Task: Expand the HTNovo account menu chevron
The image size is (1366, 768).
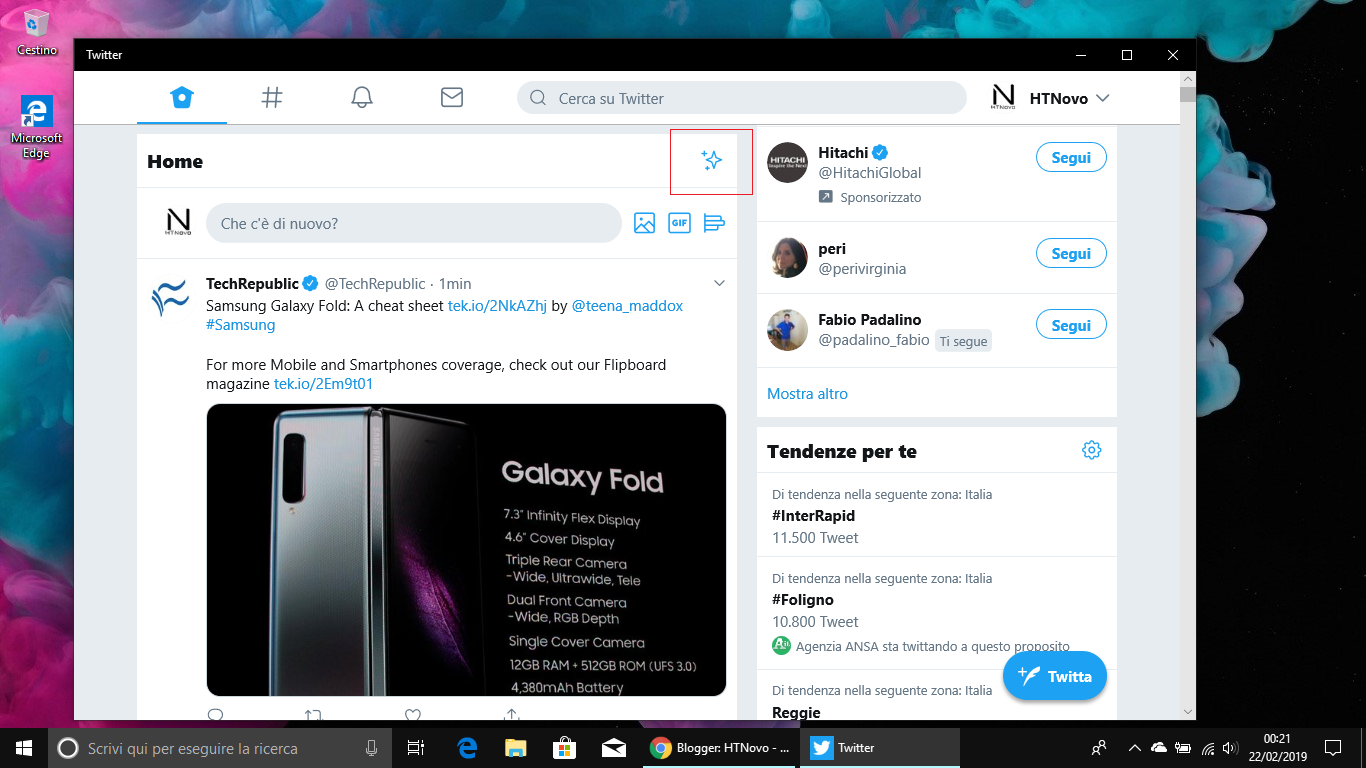Action: (x=1102, y=98)
